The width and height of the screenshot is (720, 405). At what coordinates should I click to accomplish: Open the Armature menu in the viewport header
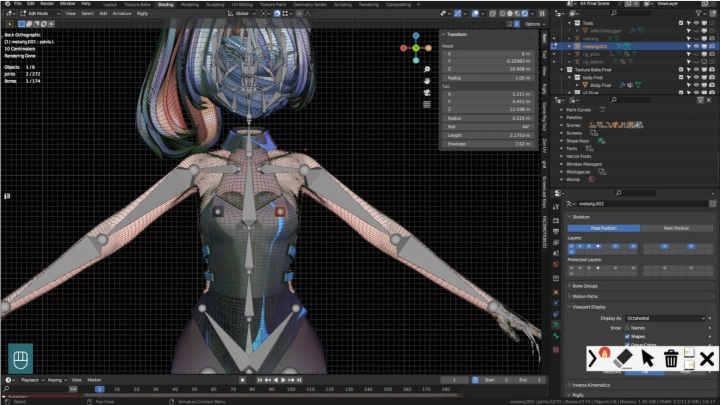click(x=122, y=14)
